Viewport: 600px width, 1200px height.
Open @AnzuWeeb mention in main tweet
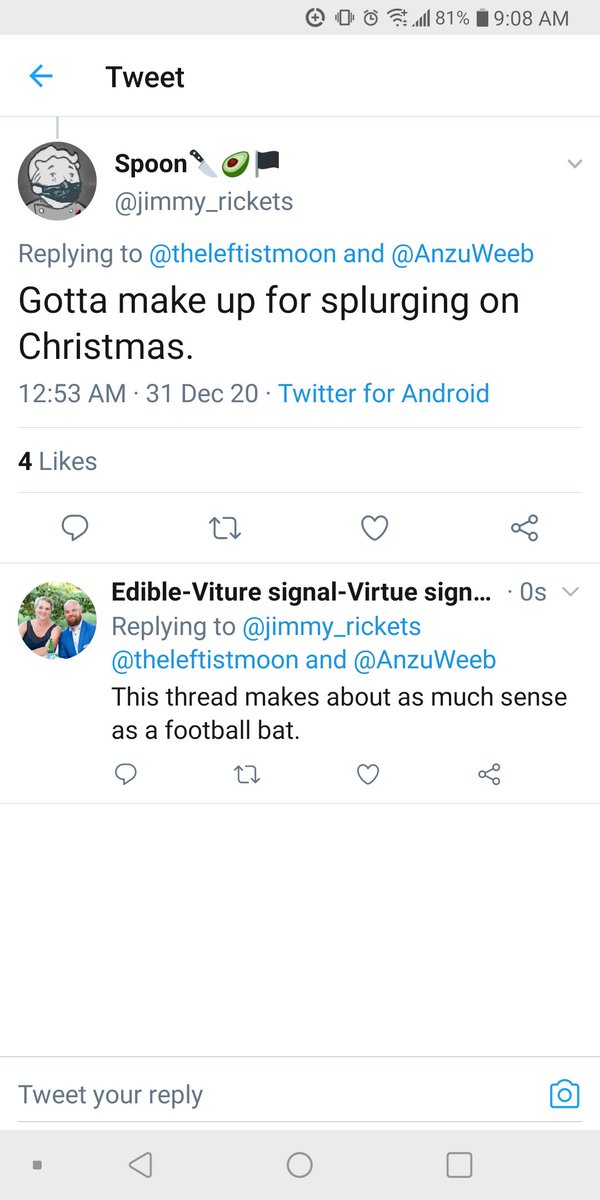click(462, 253)
